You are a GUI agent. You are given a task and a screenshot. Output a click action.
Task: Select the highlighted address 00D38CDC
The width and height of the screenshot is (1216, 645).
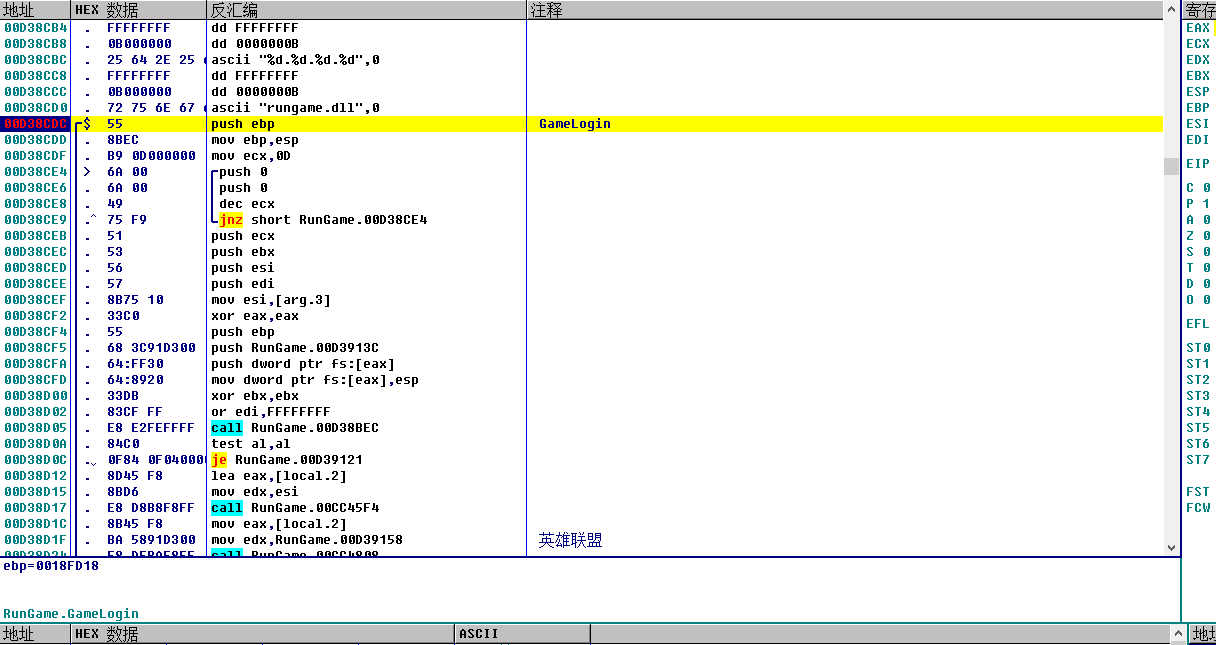click(x=35, y=124)
